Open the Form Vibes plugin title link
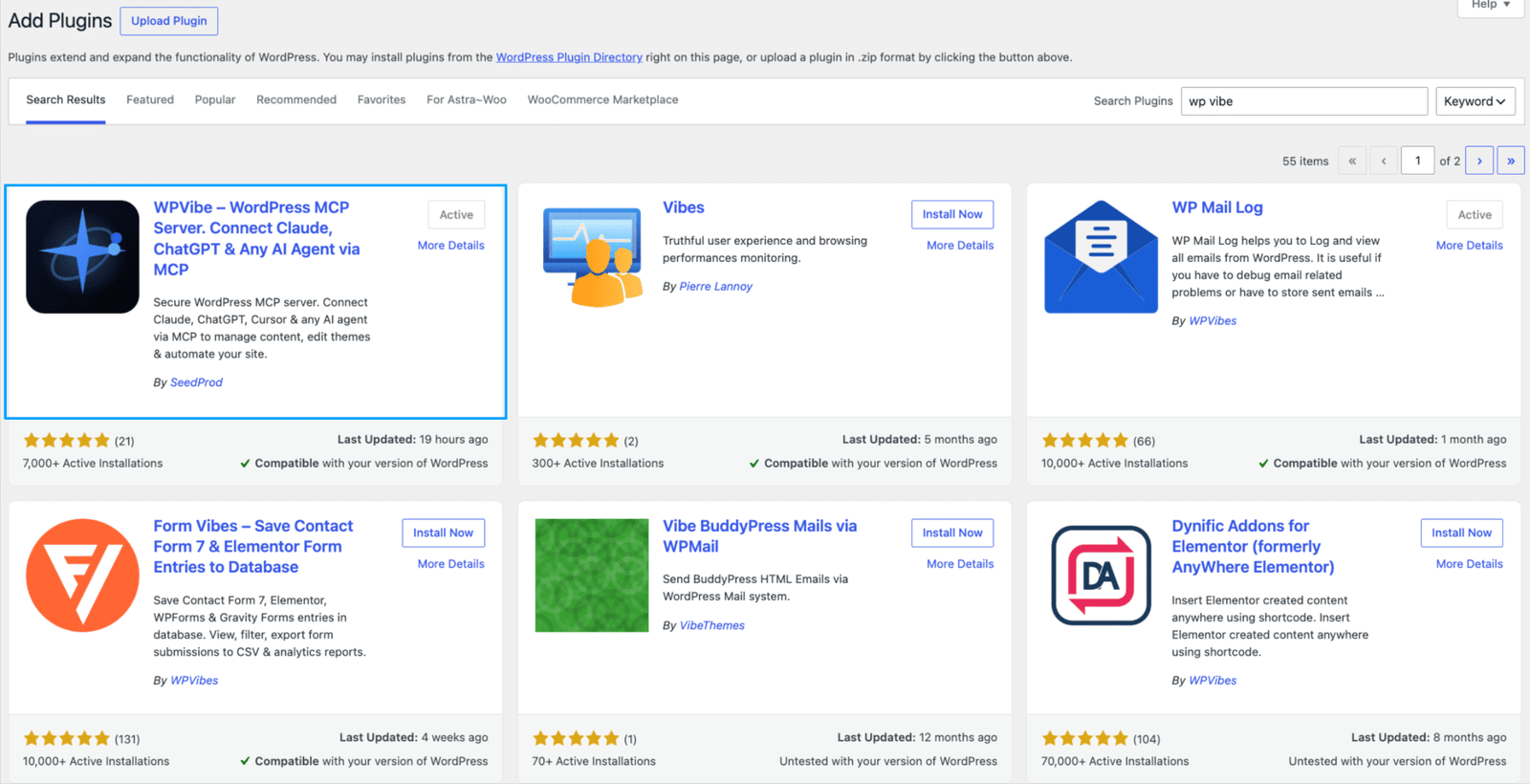 (253, 546)
